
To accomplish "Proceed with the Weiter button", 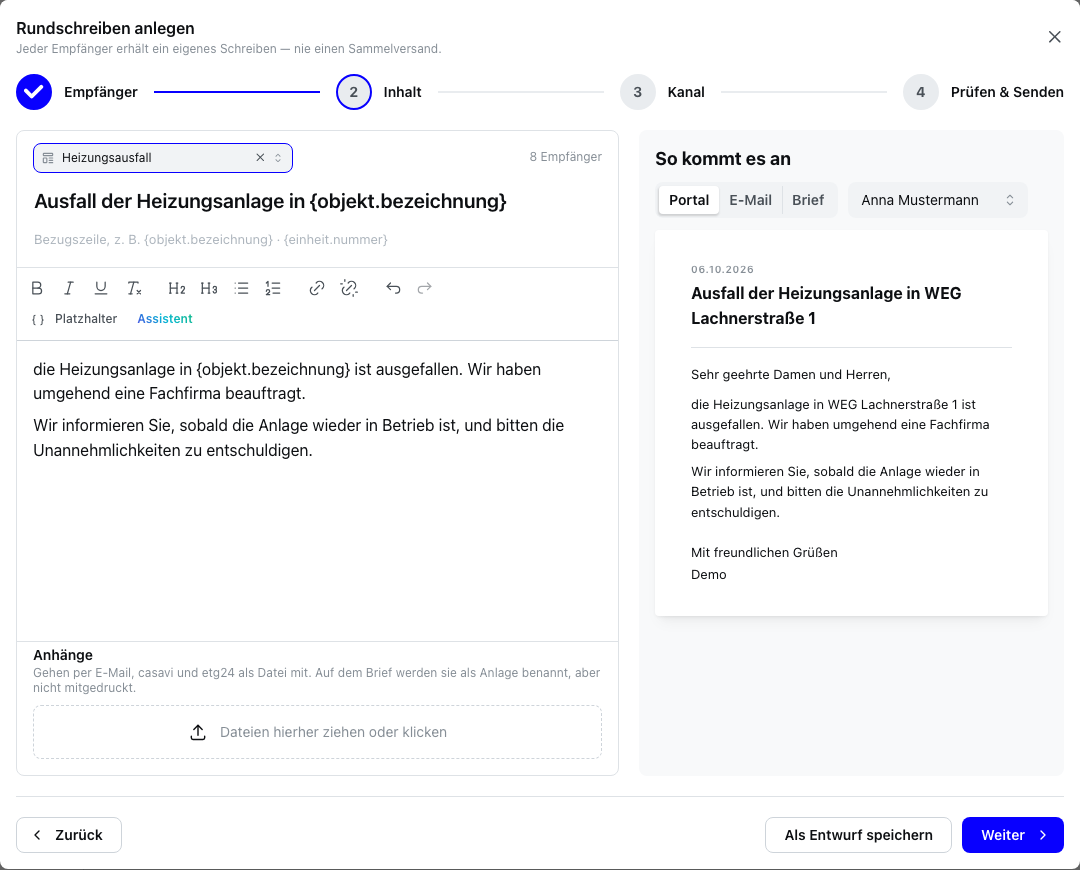I will [1012, 835].
